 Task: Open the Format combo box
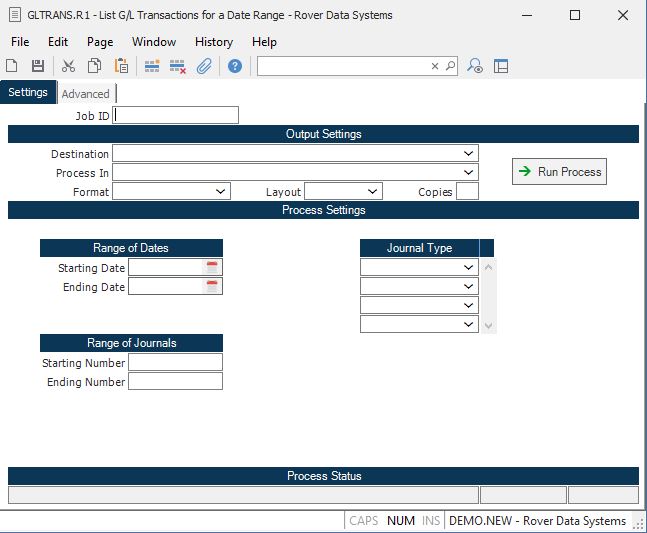point(221,191)
